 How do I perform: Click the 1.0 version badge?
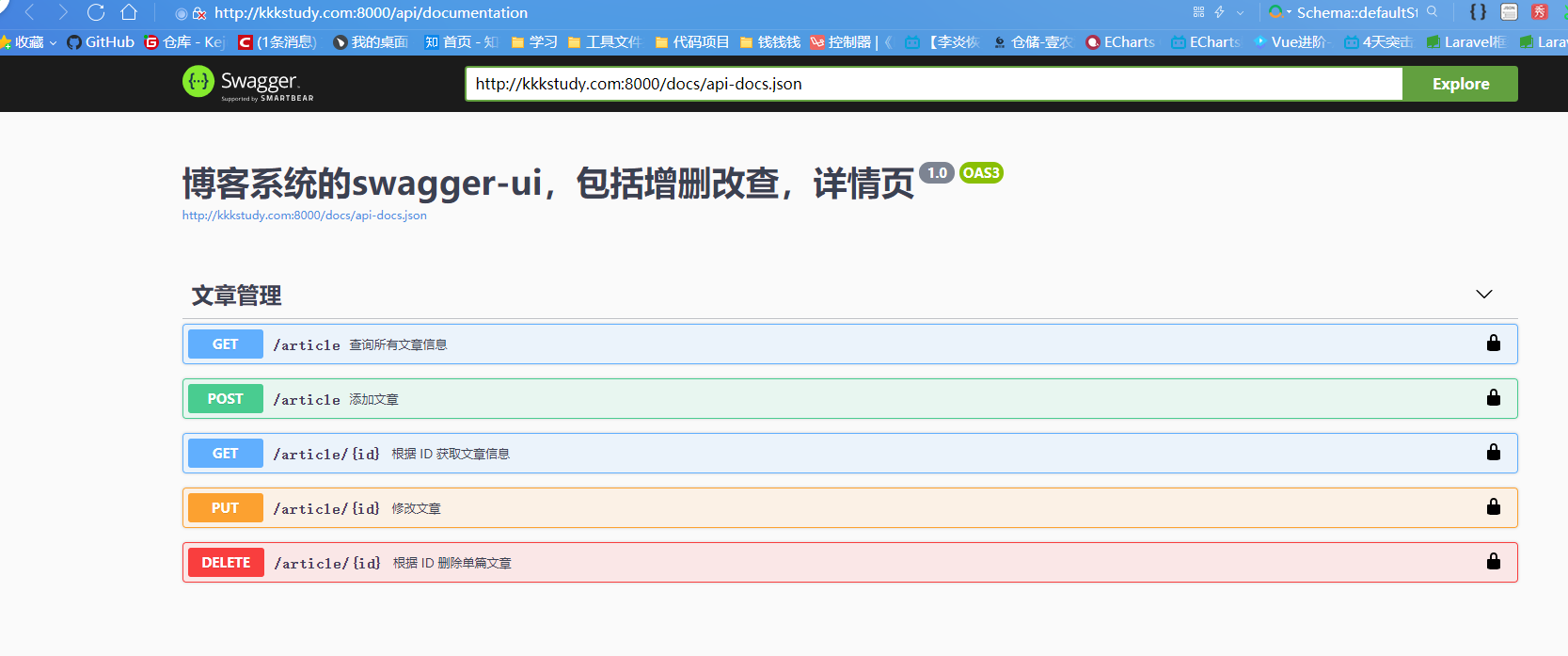937,173
